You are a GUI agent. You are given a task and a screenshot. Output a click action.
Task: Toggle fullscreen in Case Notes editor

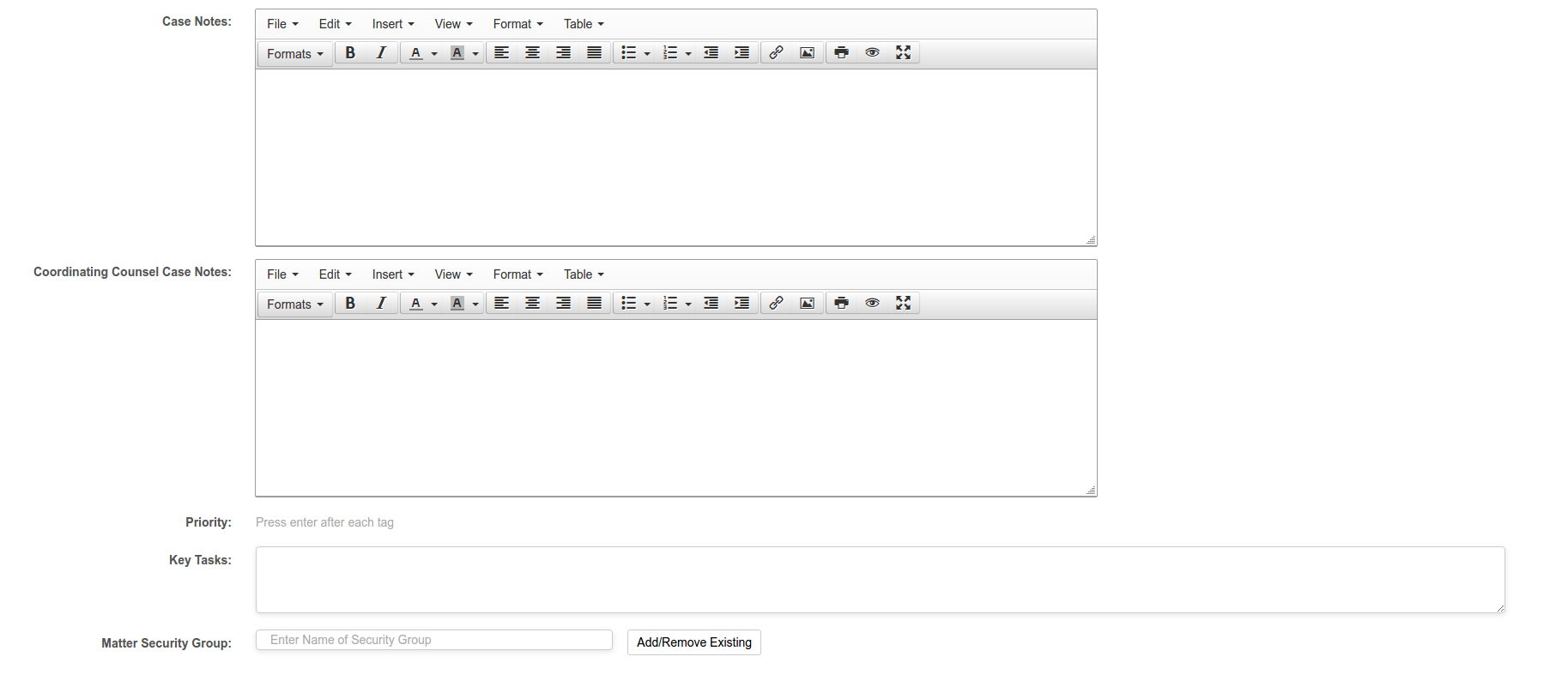coord(904,53)
